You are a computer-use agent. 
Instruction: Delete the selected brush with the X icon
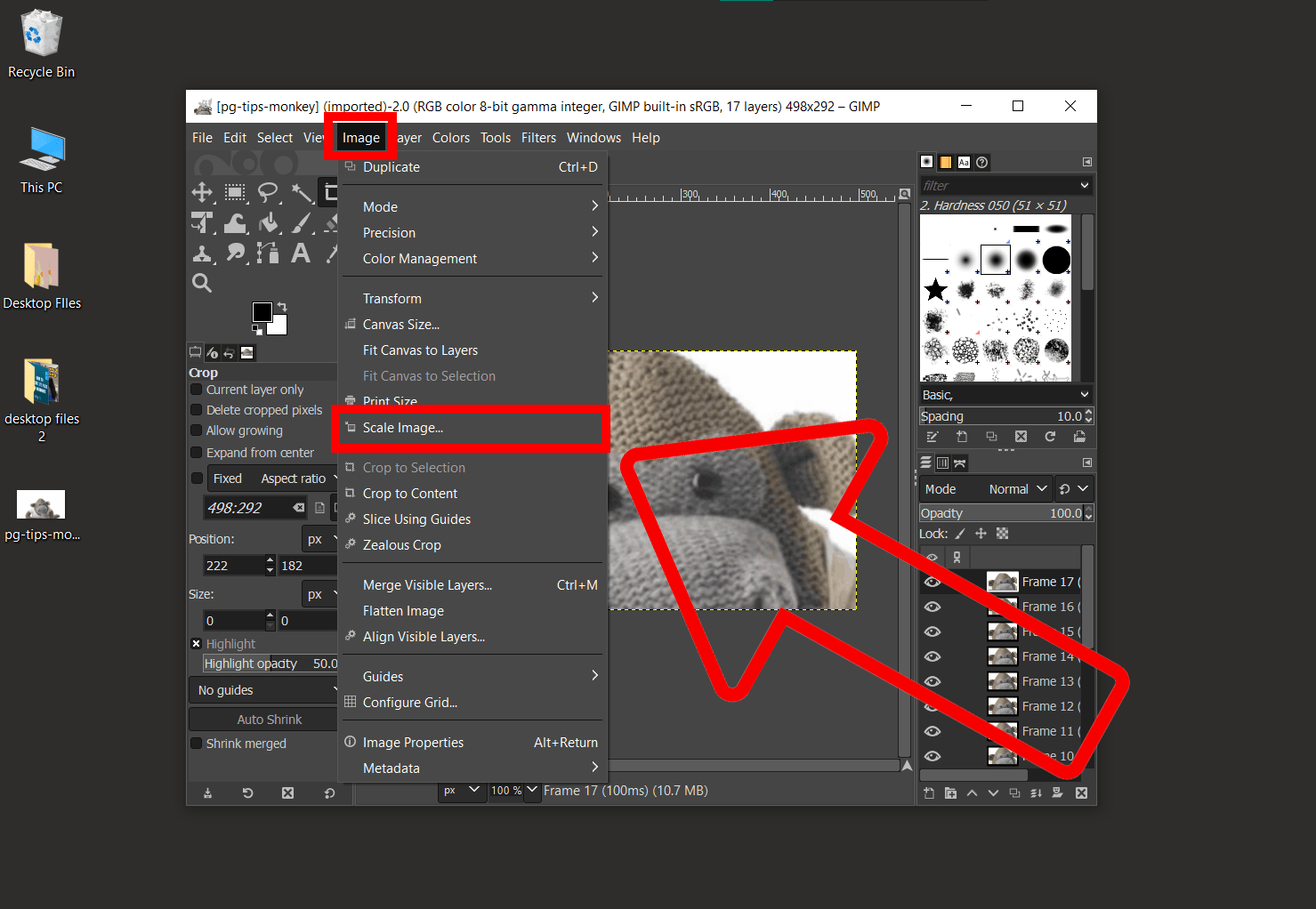[x=1021, y=436]
